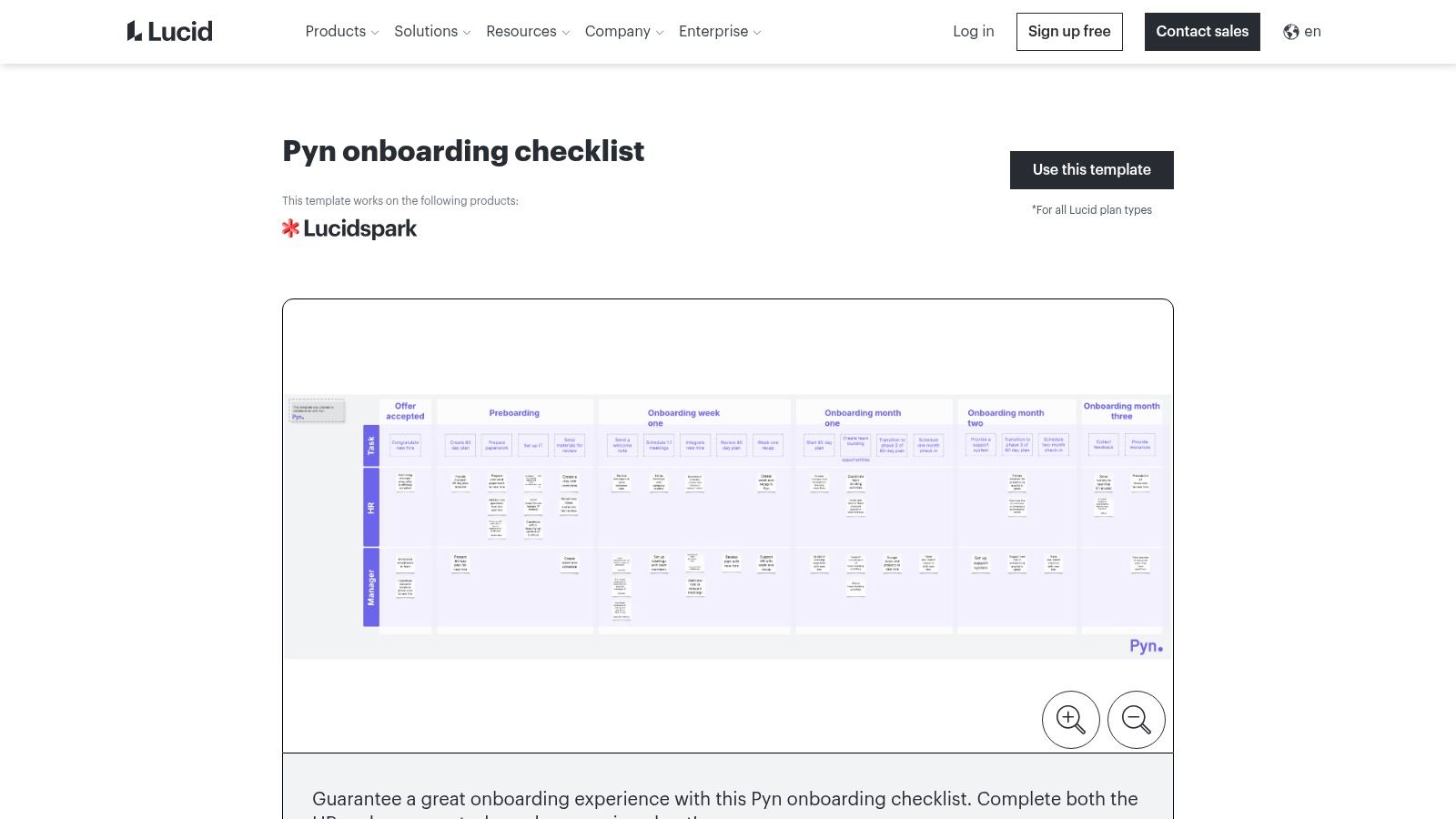
Task: Click the Contact sales button
Action: pos(1202,31)
